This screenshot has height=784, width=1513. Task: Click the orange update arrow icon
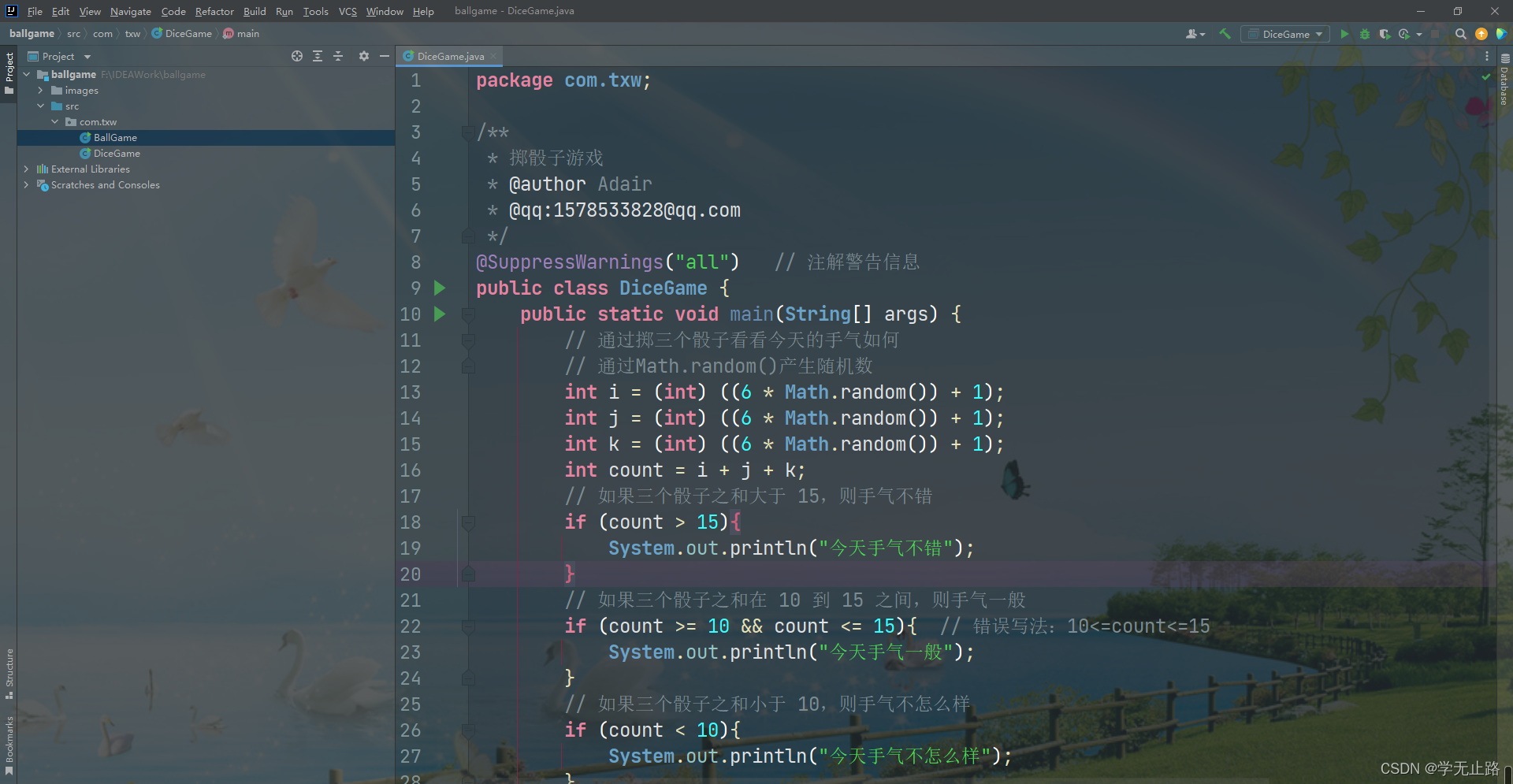1481,34
